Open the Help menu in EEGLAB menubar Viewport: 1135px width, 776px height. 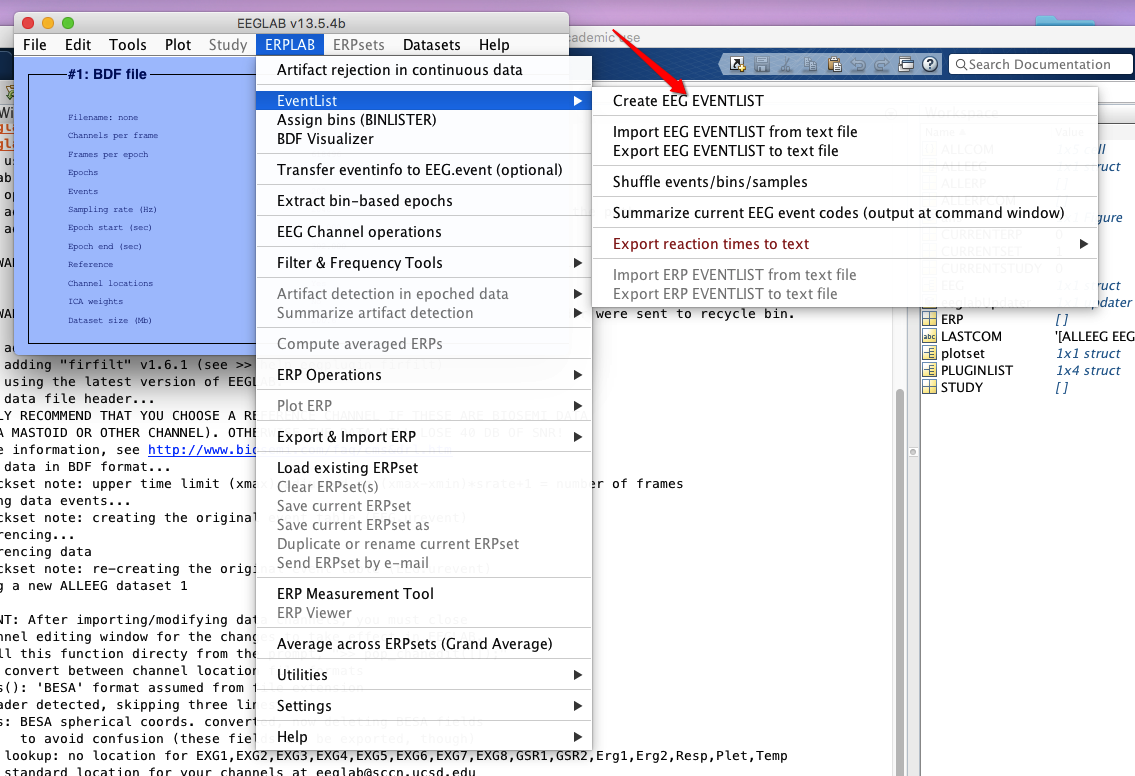click(x=494, y=45)
